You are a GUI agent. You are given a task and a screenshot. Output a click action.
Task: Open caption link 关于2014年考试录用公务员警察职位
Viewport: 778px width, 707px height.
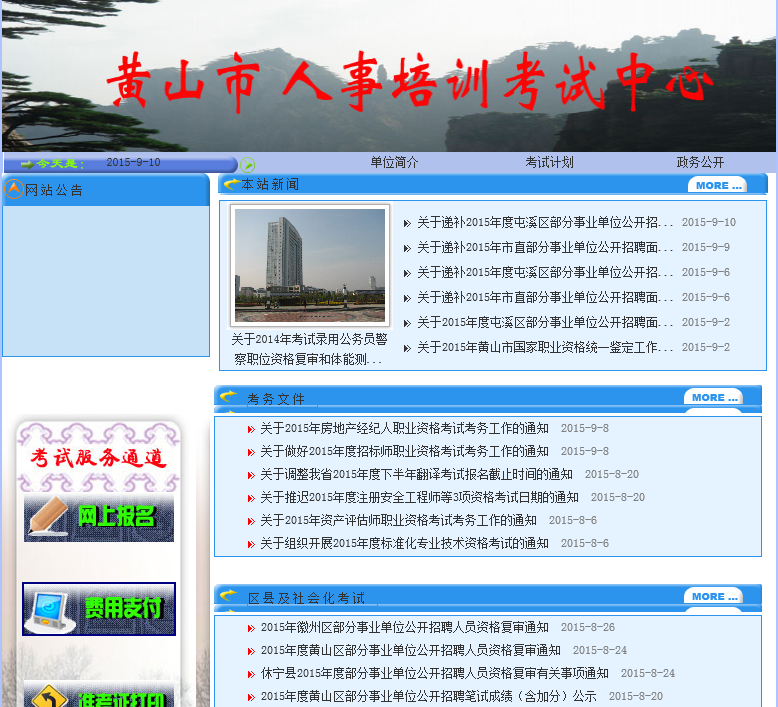(309, 349)
